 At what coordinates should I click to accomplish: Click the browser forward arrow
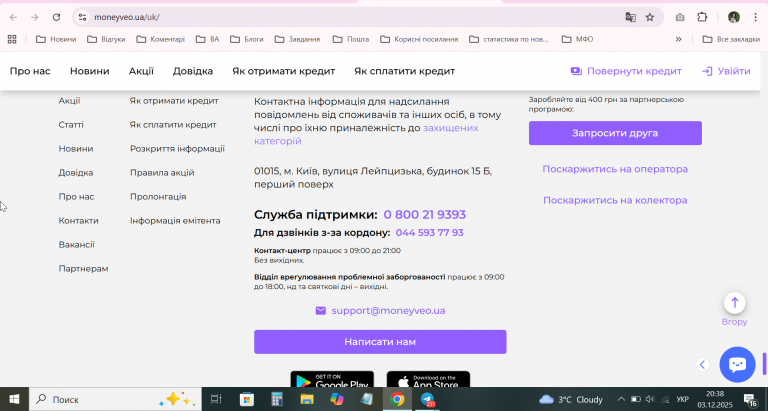click(34, 17)
